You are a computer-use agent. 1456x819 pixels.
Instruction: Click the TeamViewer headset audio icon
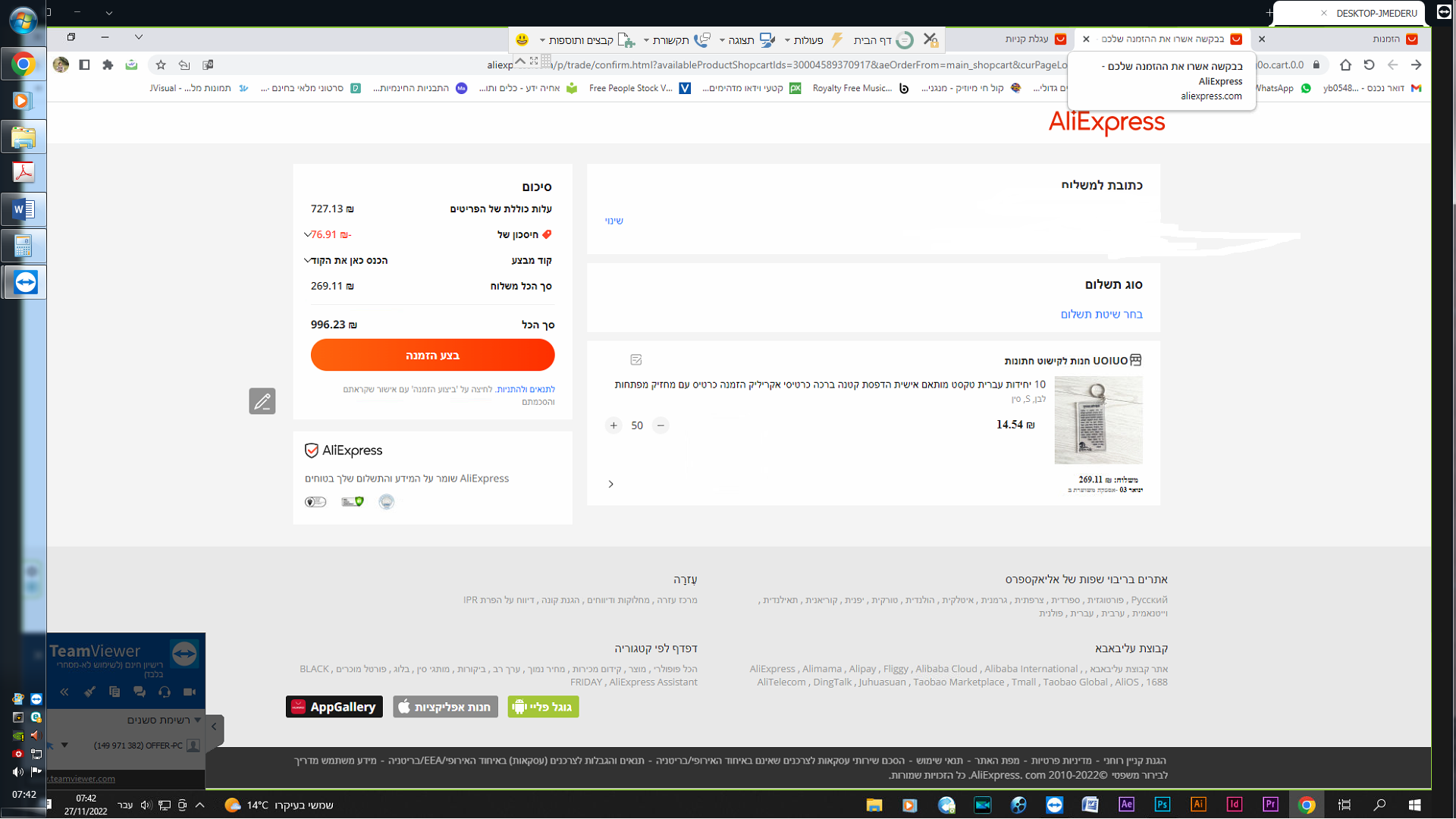(165, 692)
